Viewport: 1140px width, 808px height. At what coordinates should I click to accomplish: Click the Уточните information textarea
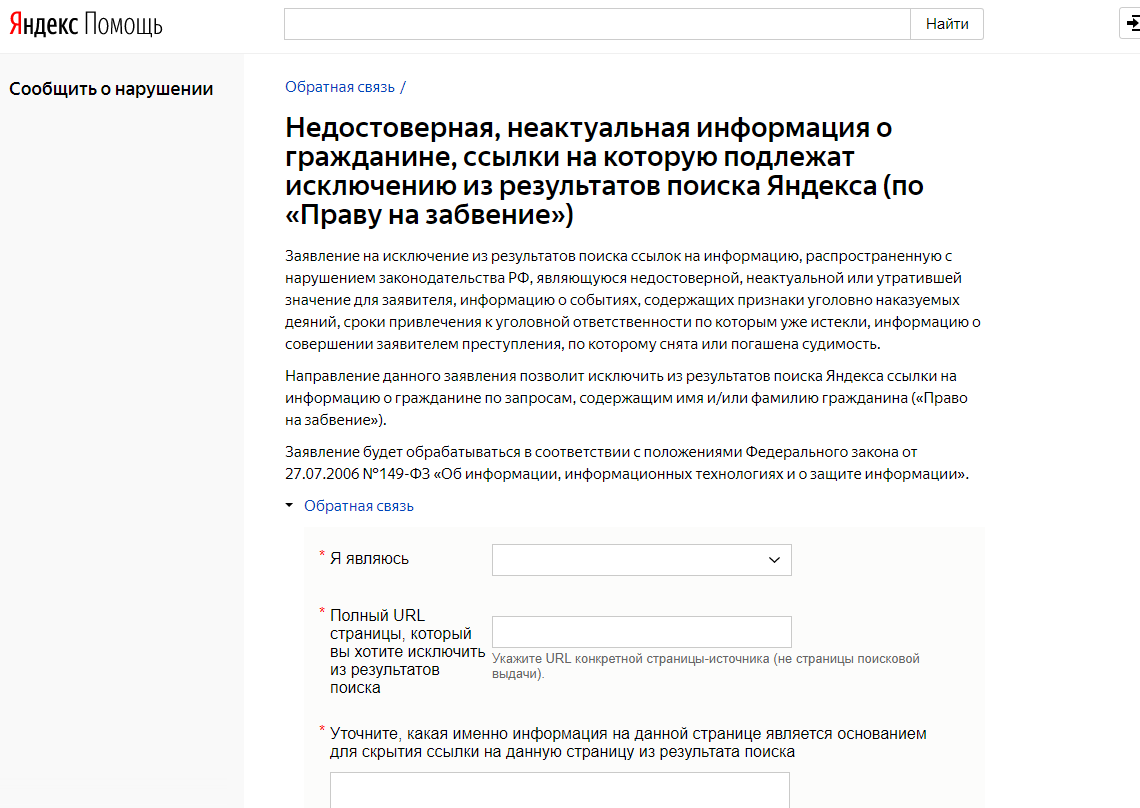(x=560, y=791)
